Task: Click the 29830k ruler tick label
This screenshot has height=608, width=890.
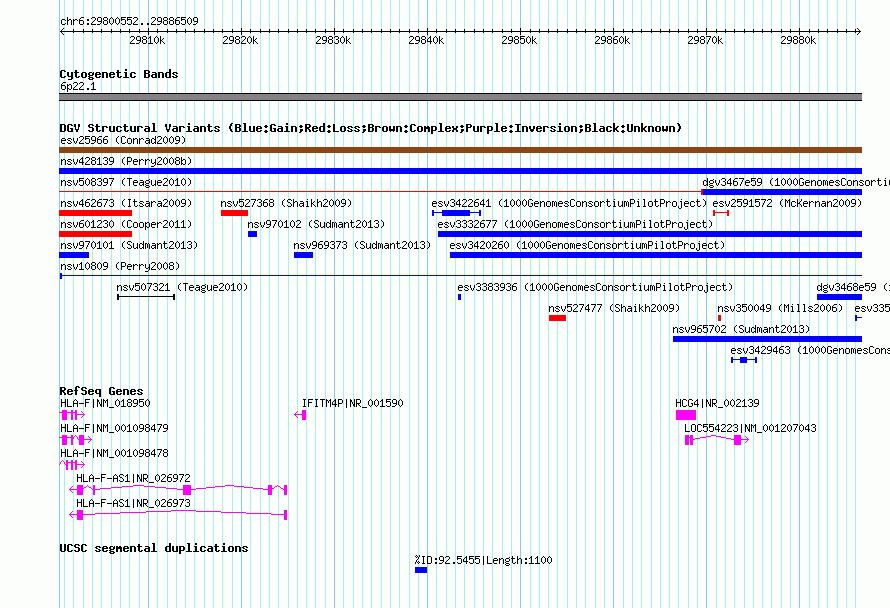Action: pyautogui.click(x=333, y=40)
